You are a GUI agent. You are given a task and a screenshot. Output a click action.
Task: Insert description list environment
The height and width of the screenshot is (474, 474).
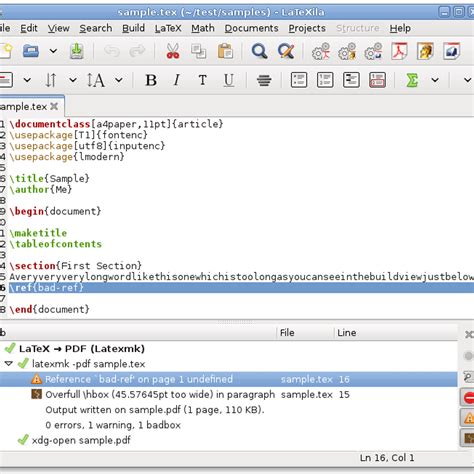click(x=351, y=80)
